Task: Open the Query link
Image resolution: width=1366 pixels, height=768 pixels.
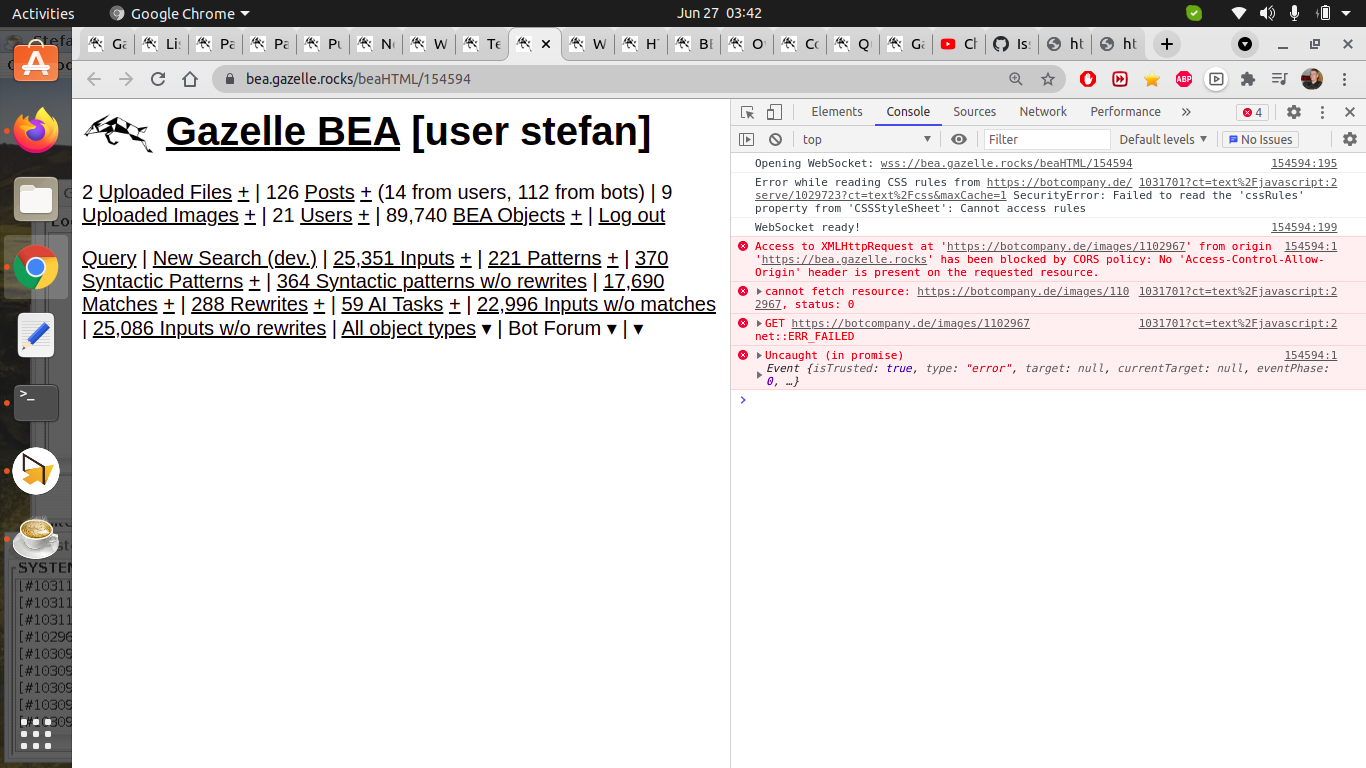Action: [x=109, y=258]
